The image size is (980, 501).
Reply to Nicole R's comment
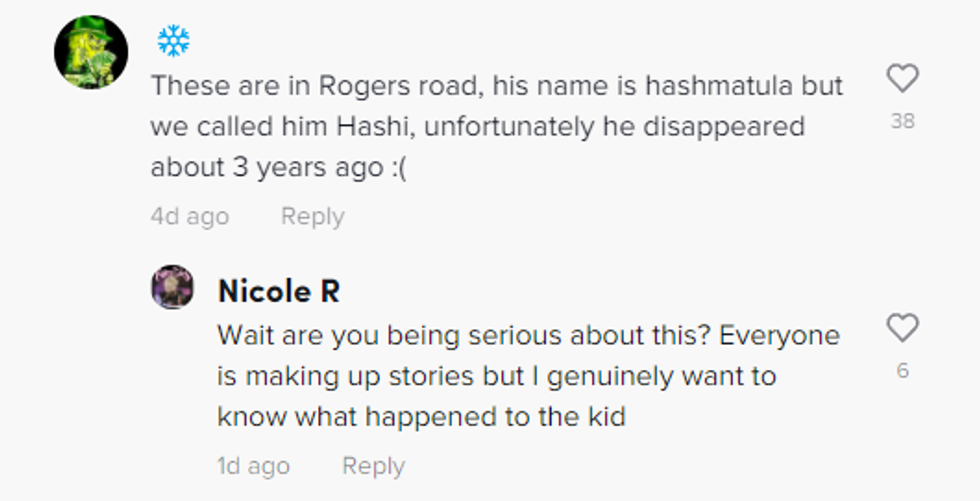tap(373, 465)
